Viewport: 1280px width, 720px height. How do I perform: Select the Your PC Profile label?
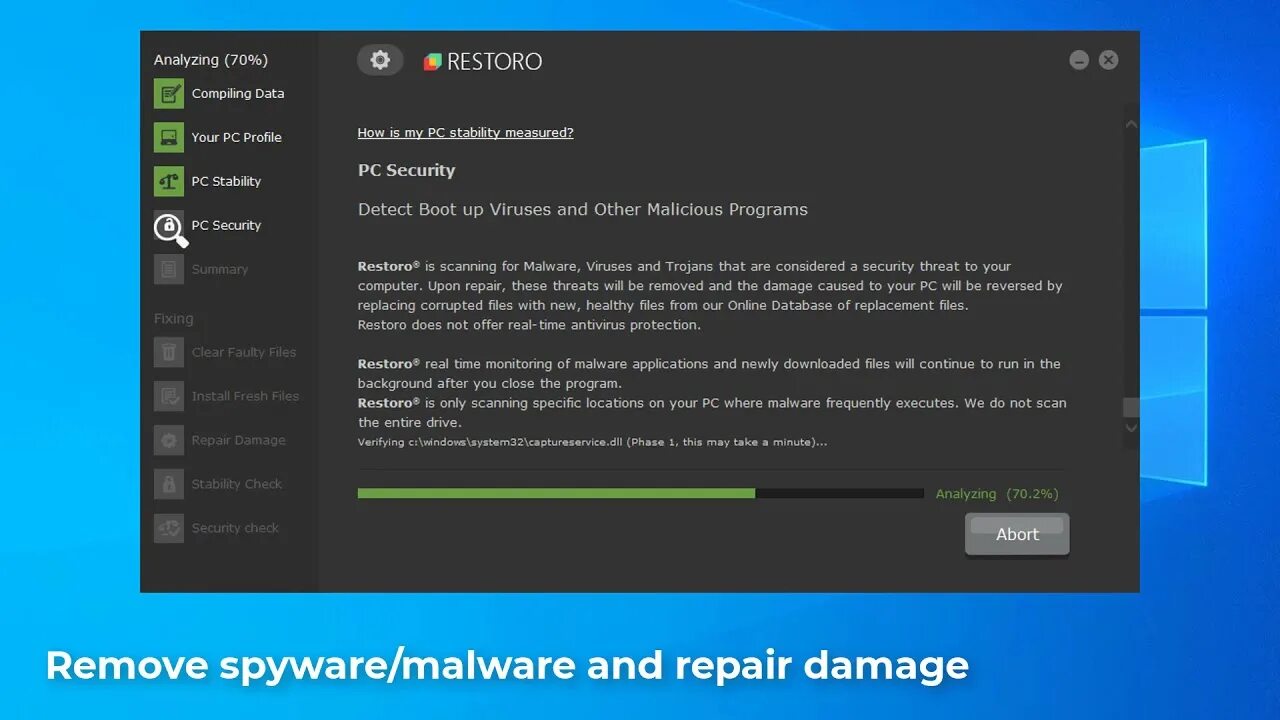(x=237, y=137)
